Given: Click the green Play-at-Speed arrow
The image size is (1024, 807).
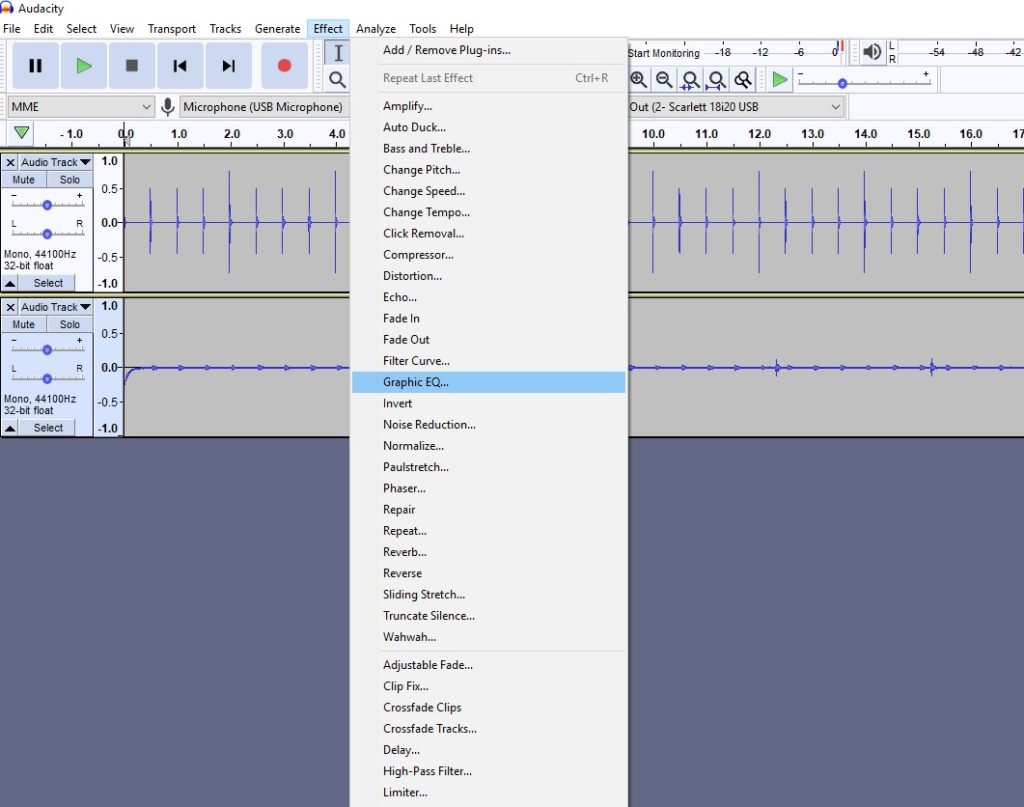Looking at the screenshot, I should click(778, 79).
